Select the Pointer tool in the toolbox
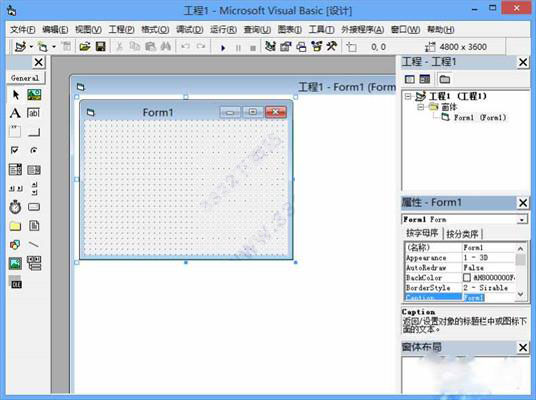Image resolution: width=536 pixels, height=400 pixels. (15, 95)
